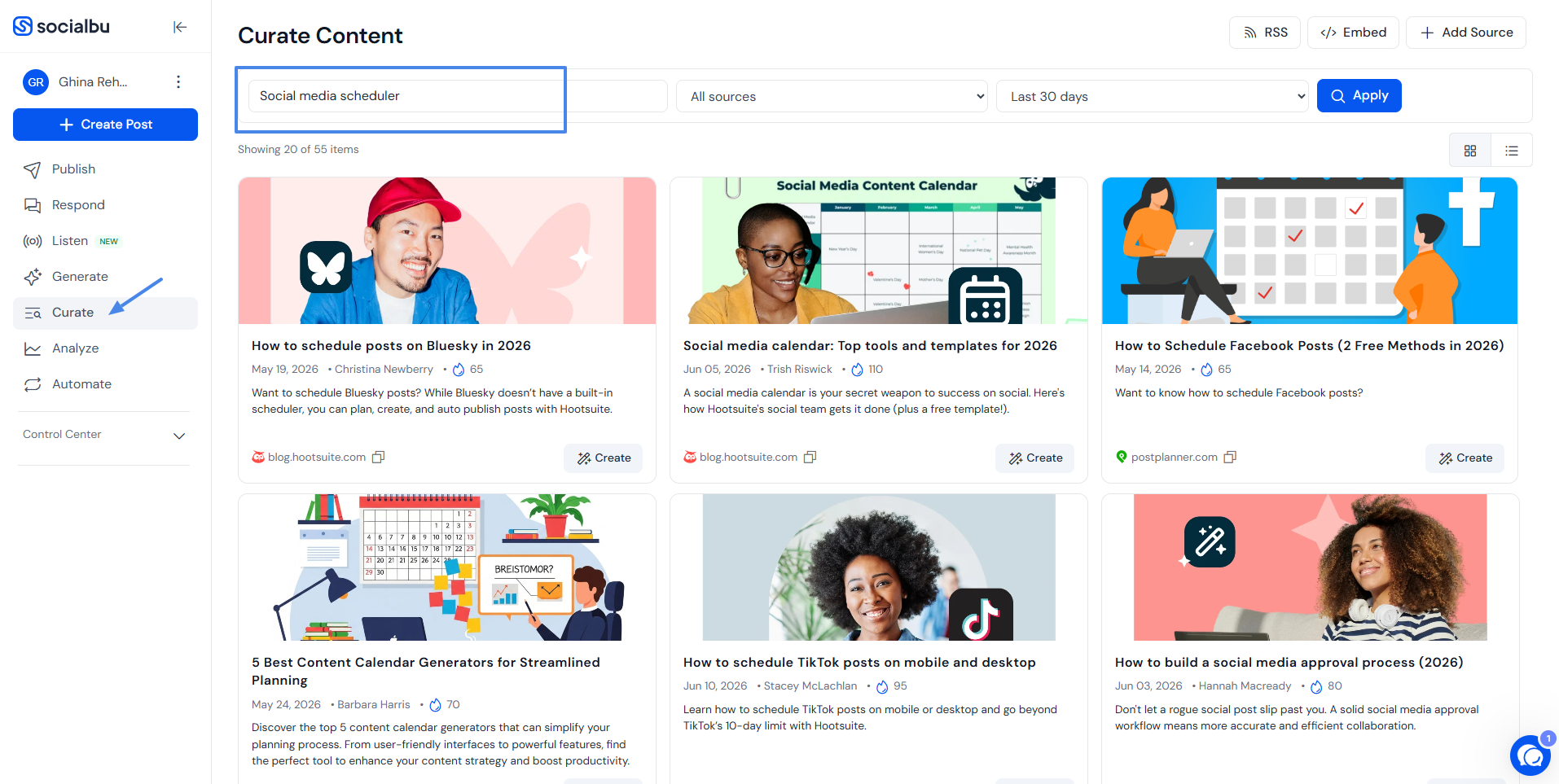This screenshot has height=784, width=1559.
Task: Open the content calendar generators thumbnail
Action: (447, 567)
